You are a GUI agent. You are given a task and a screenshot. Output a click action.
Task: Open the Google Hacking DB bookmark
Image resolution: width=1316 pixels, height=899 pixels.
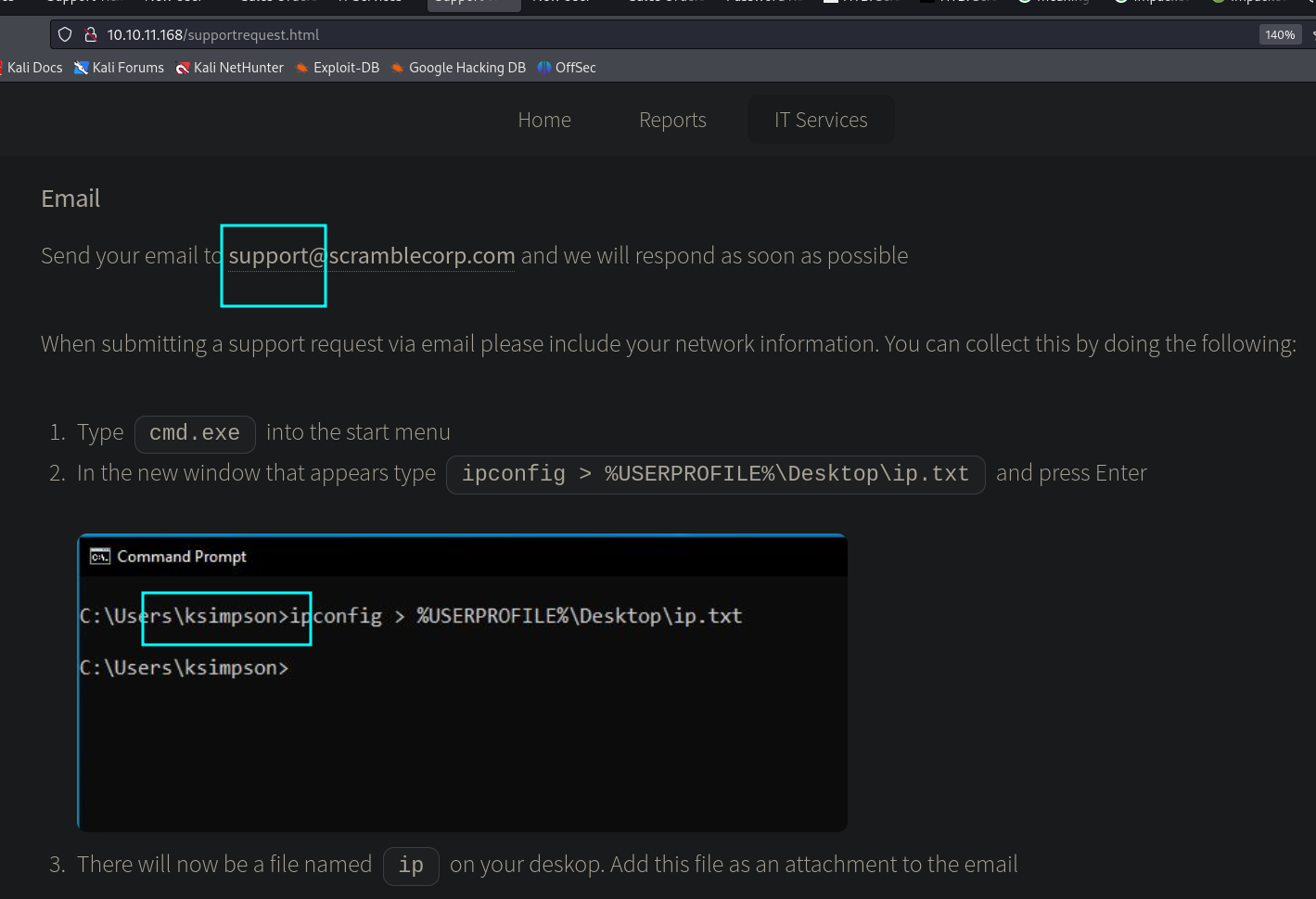click(x=458, y=68)
